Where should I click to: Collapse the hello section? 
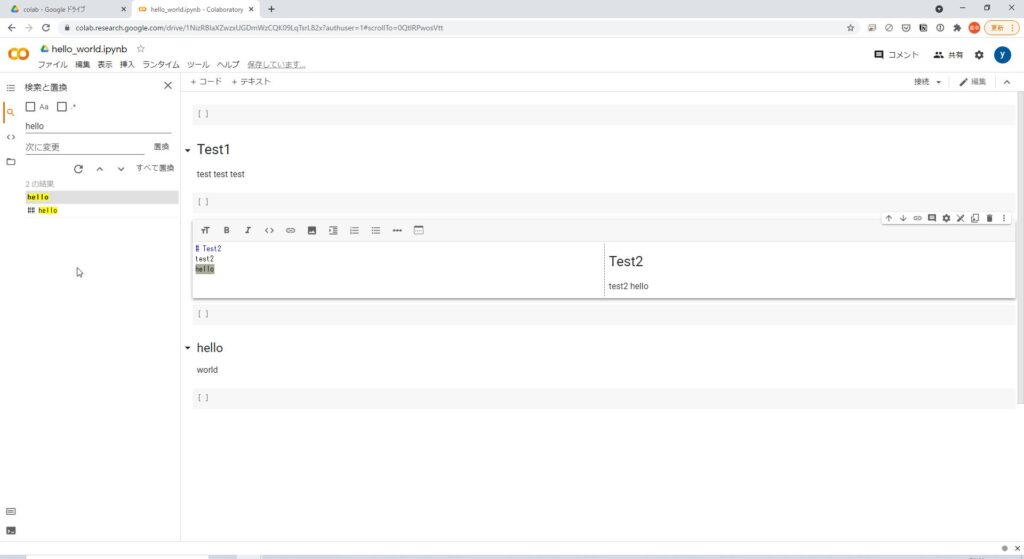pos(187,348)
